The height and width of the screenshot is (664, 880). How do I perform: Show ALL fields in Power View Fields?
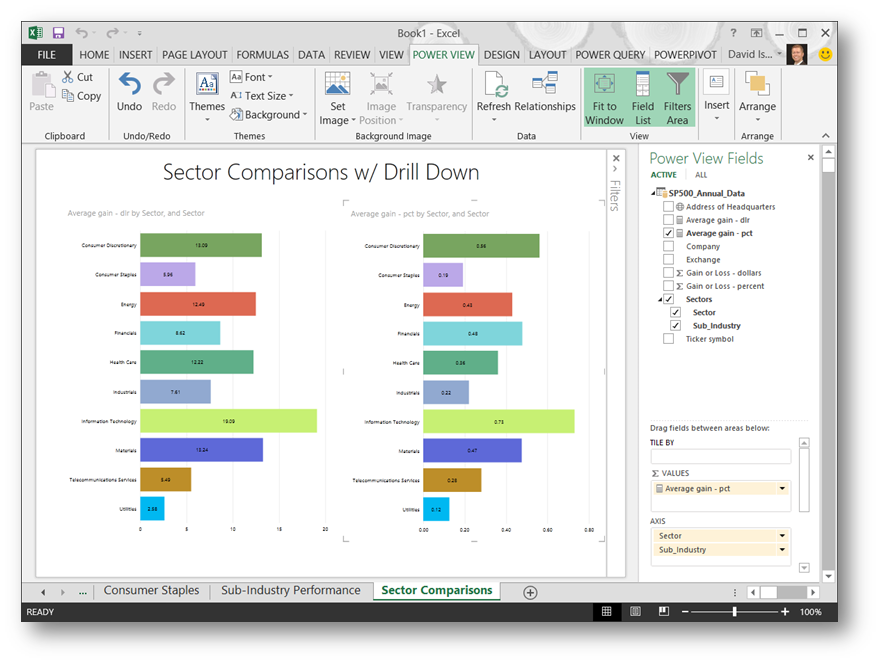[701, 175]
